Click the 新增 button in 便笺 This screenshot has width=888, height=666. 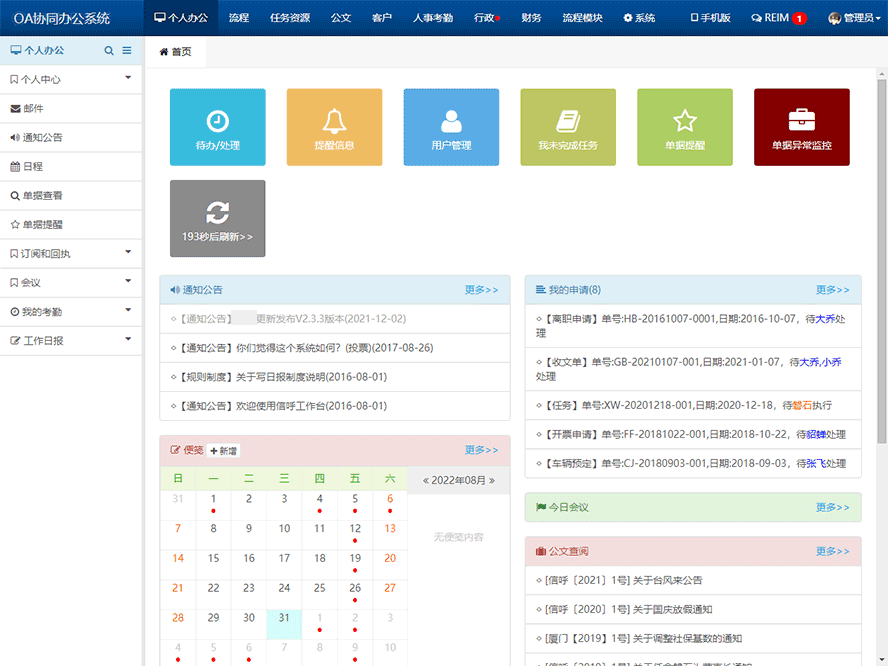point(225,451)
